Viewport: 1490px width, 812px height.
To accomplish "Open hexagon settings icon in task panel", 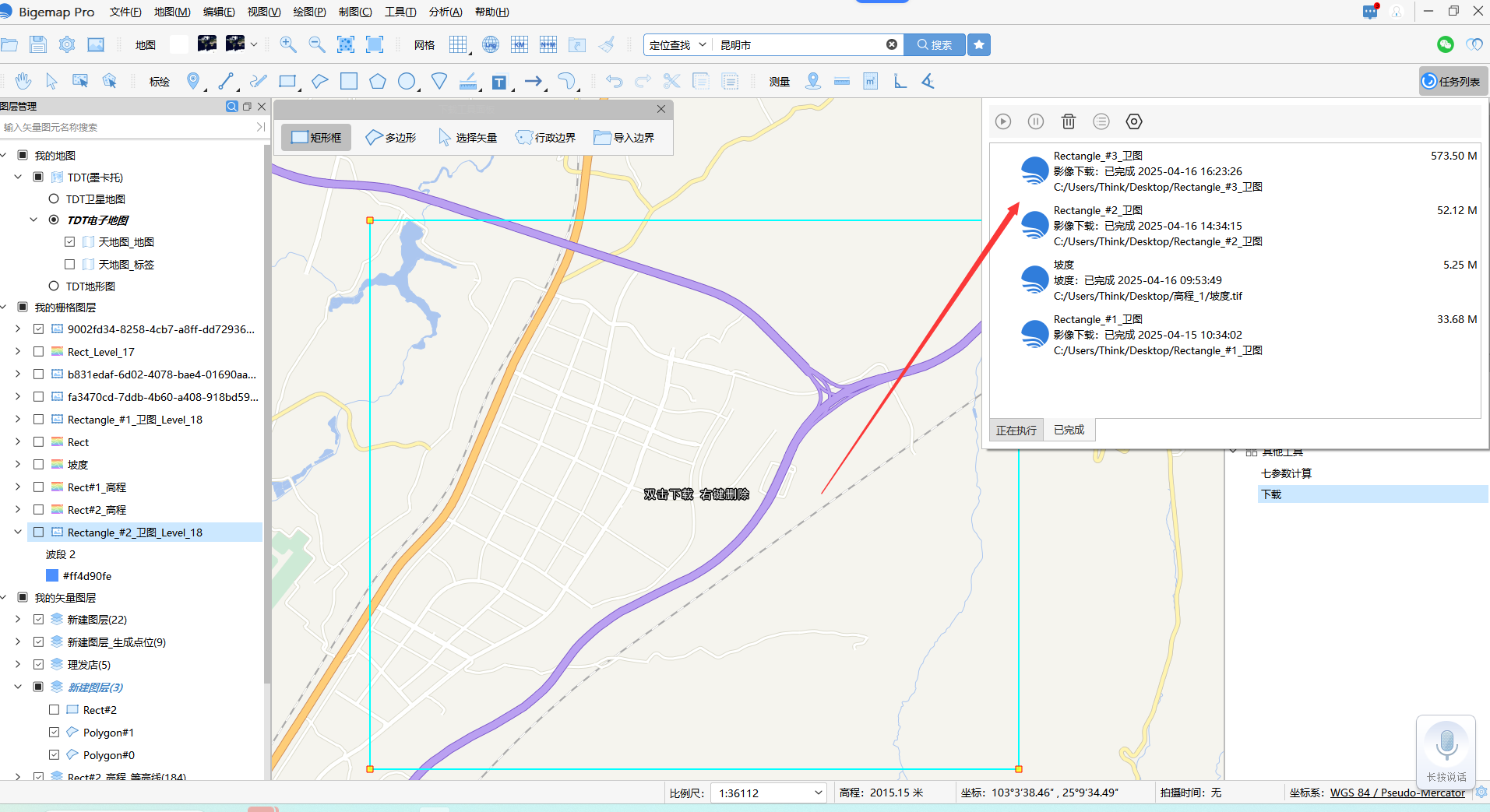I will click(1134, 121).
